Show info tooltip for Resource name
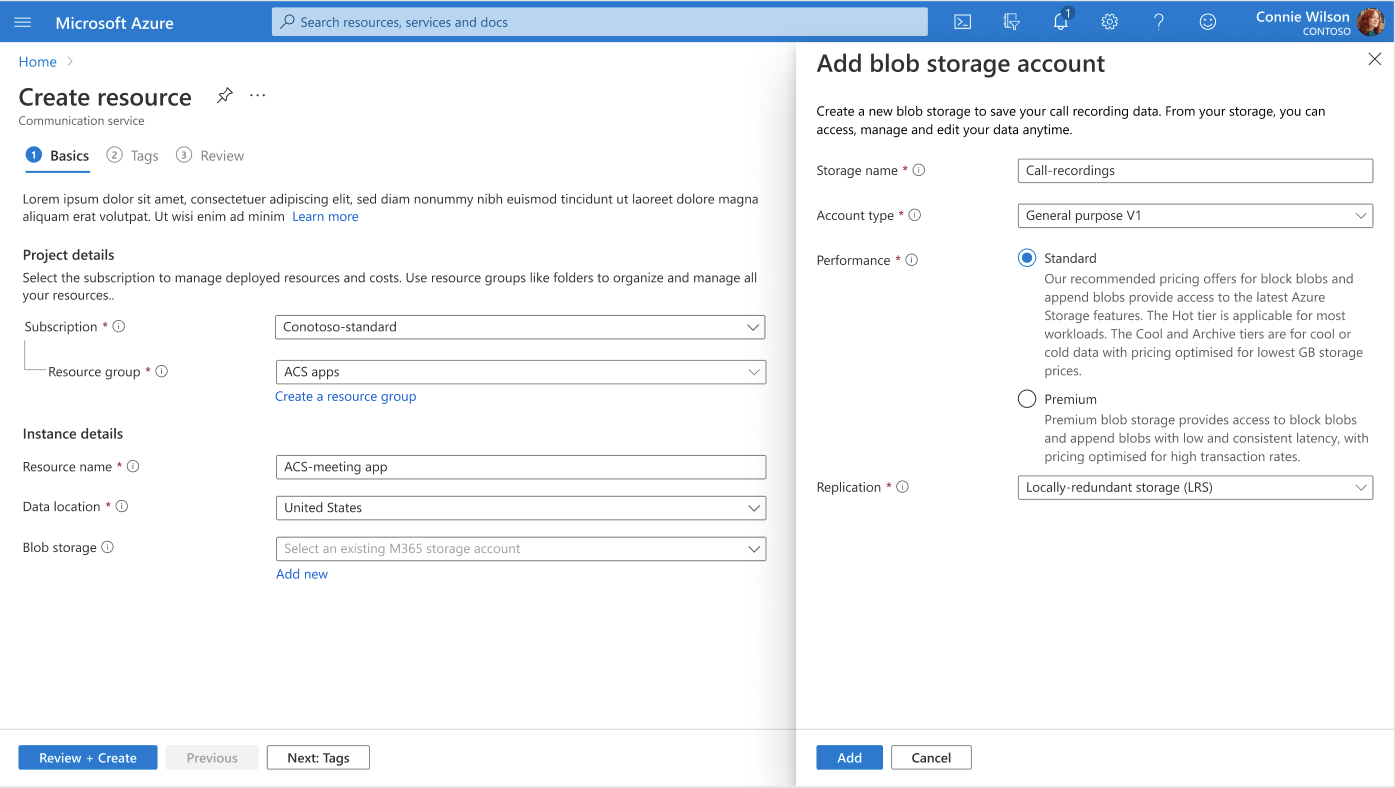This screenshot has height=788, width=1395. [x=133, y=466]
